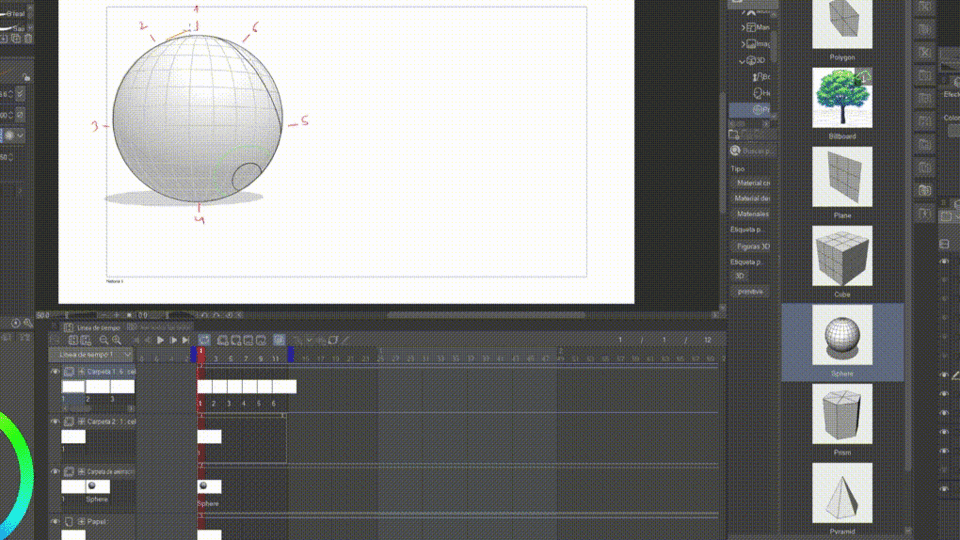Image resolution: width=960 pixels, height=540 pixels.
Task: Click the timeline zoom in magnifier icon
Action: click(x=117, y=341)
